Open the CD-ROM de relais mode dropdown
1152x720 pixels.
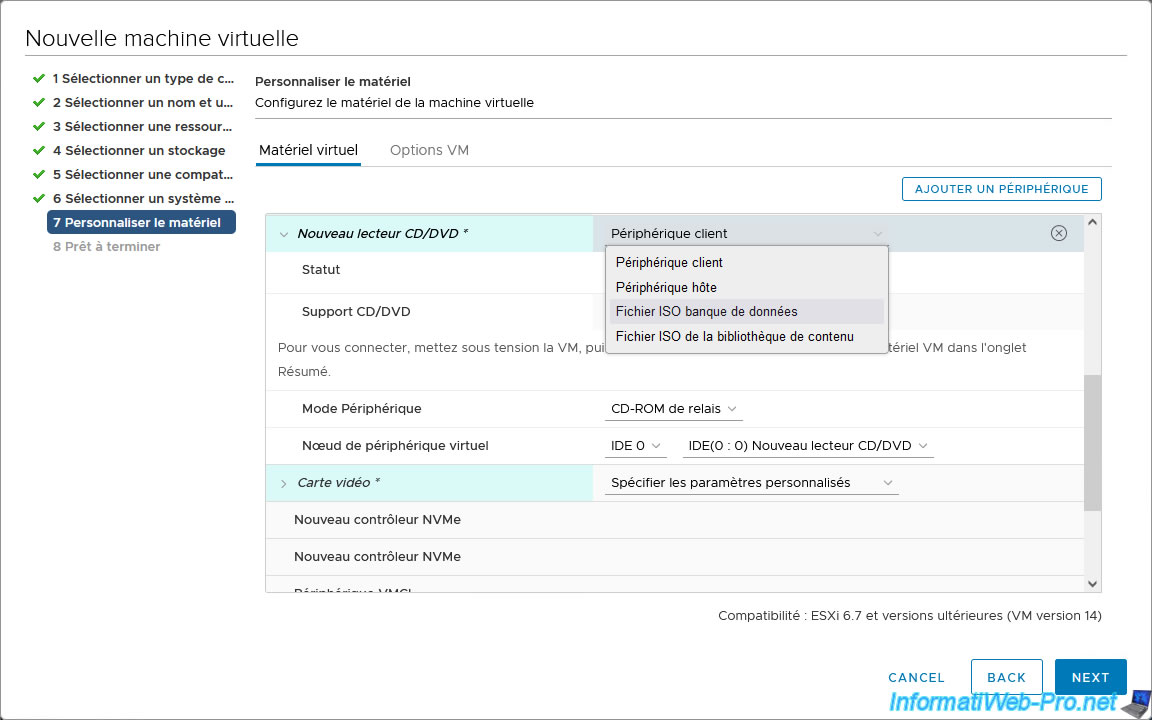[x=673, y=408]
